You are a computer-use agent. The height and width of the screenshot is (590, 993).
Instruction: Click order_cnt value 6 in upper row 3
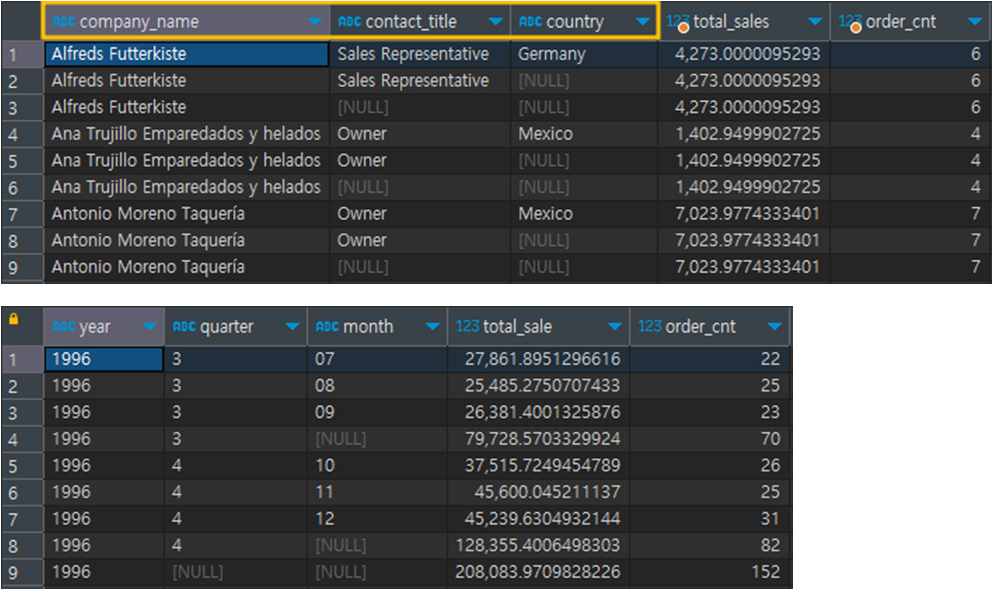tap(911, 108)
